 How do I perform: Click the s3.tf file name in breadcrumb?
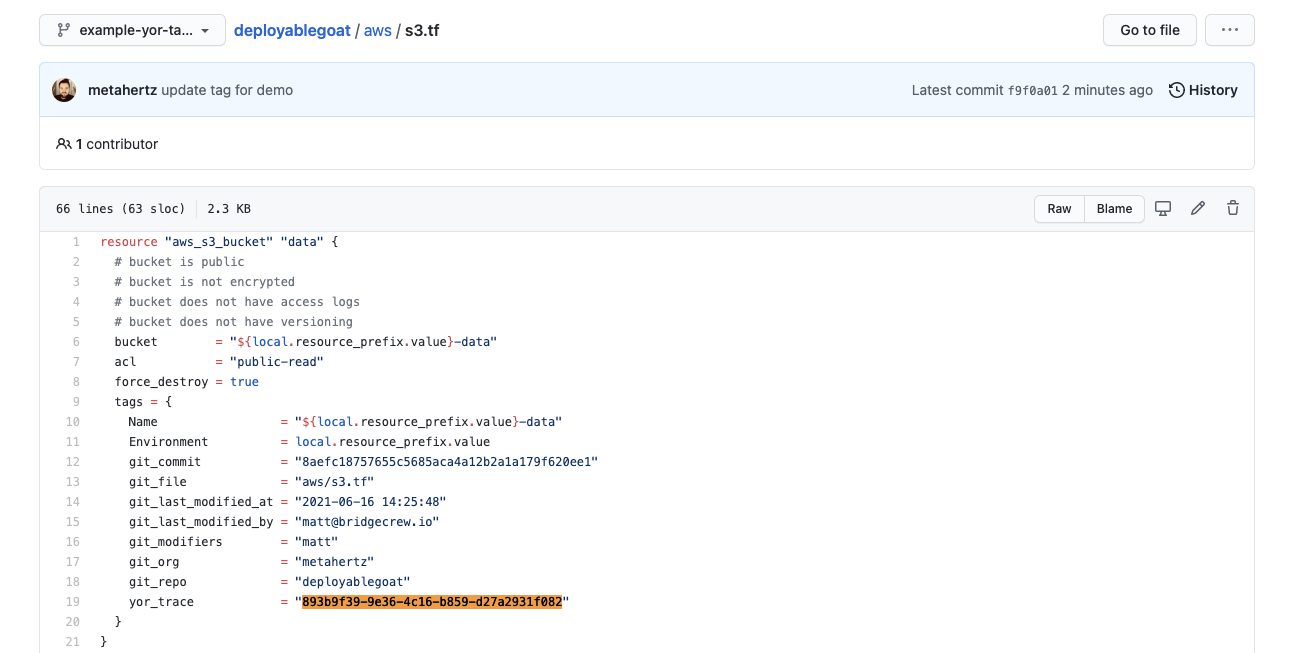point(422,30)
